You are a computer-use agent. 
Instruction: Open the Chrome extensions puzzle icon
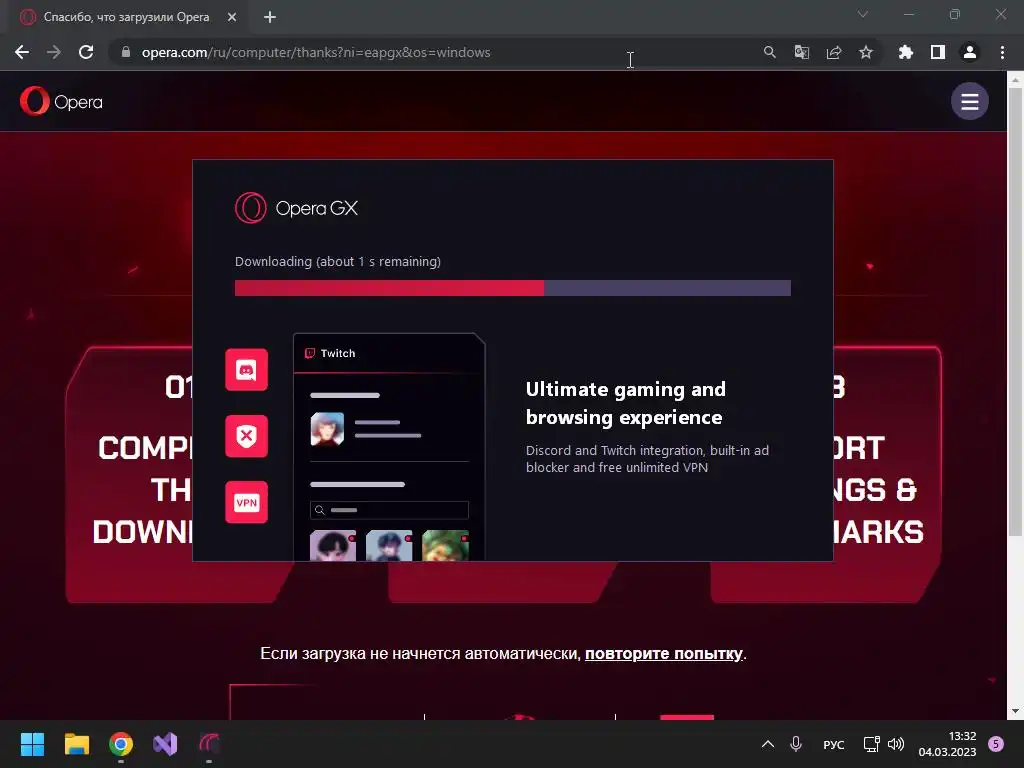[x=905, y=52]
